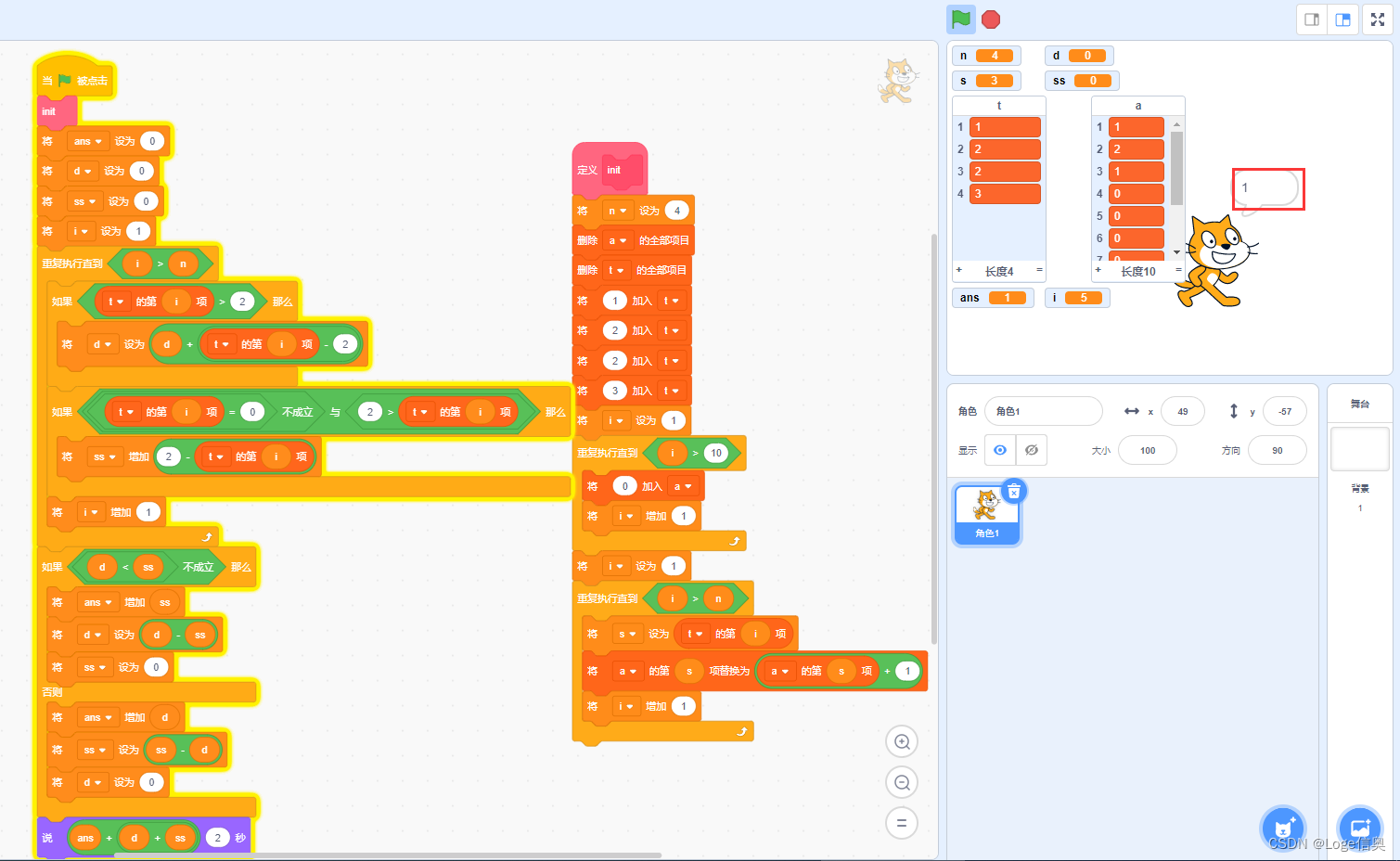Viewport: 1400px width, 861px height.
Task: Add item with plus on list a monitor
Action: (x=1098, y=271)
